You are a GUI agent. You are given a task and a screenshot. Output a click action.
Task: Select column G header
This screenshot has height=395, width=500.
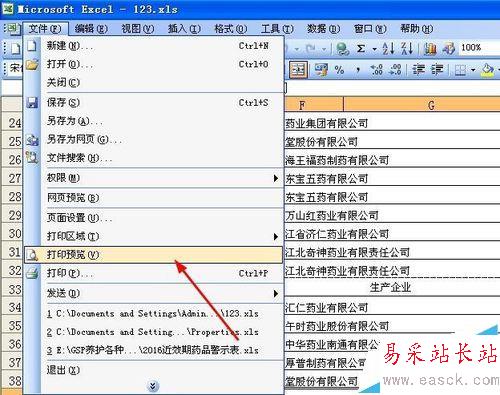[422, 105]
